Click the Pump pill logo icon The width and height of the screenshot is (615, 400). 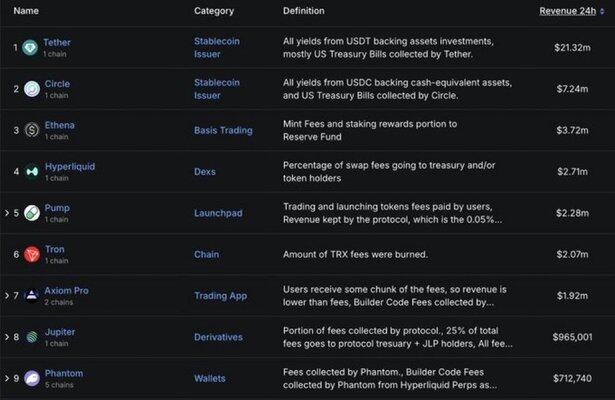coord(32,213)
